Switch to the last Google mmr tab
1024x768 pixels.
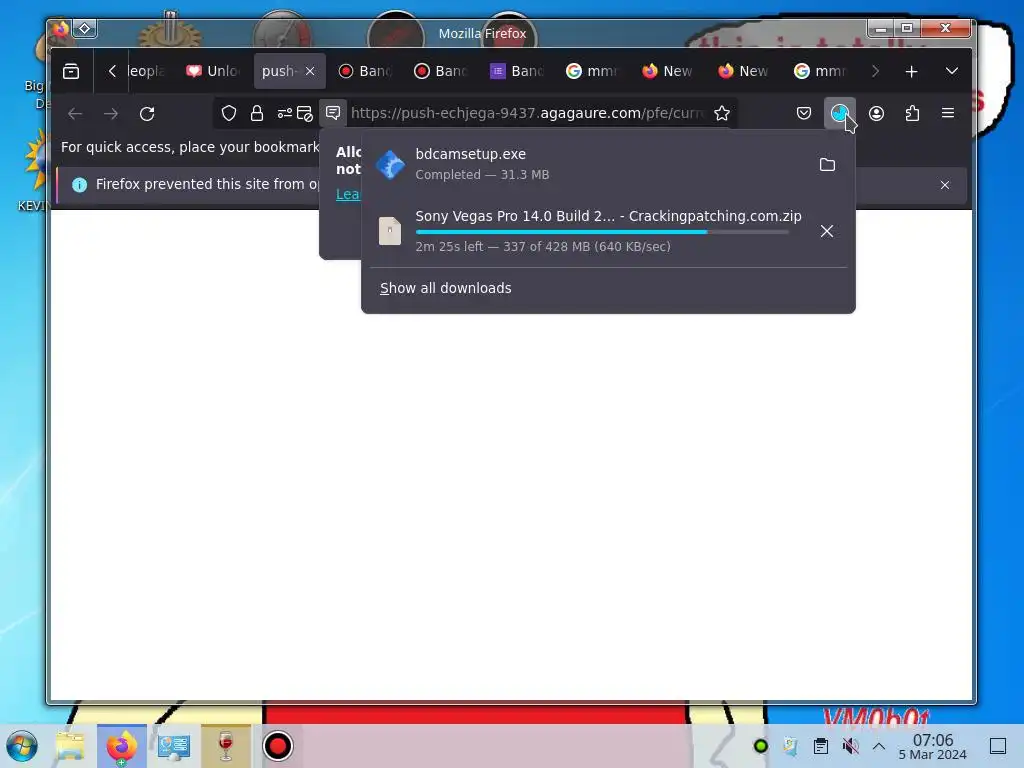(820, 71)
